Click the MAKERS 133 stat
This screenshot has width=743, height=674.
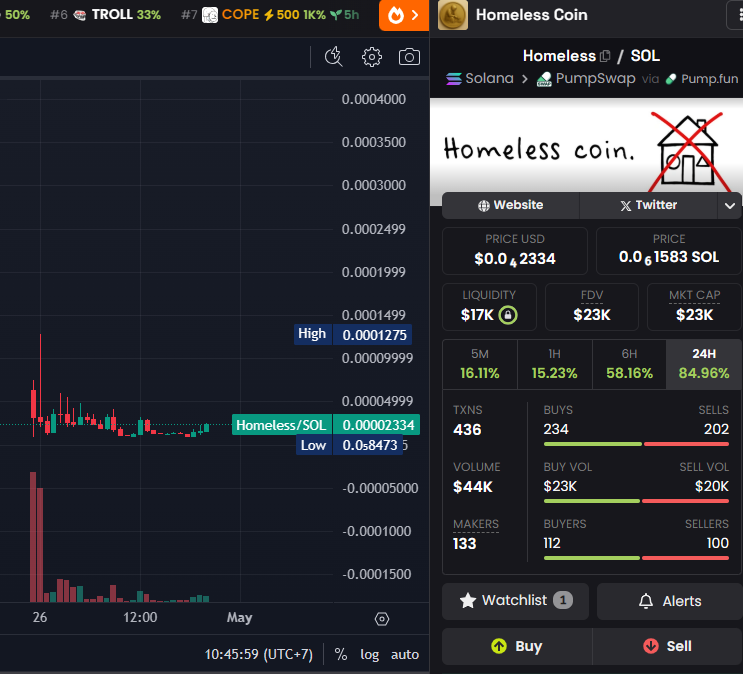click(476, 534)
